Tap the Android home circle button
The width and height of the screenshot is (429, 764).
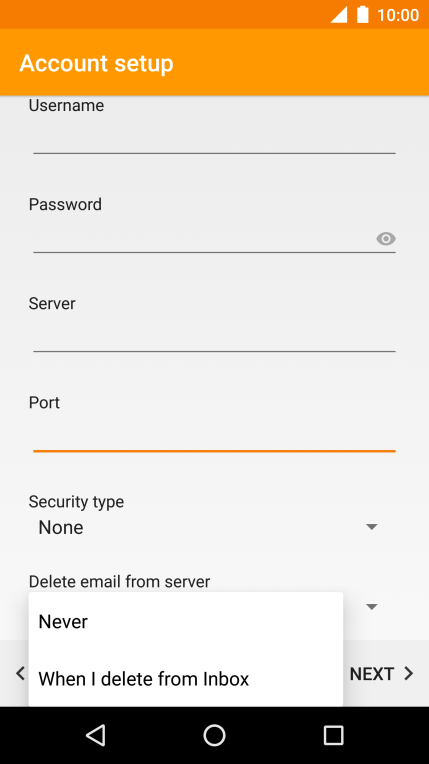214,735
